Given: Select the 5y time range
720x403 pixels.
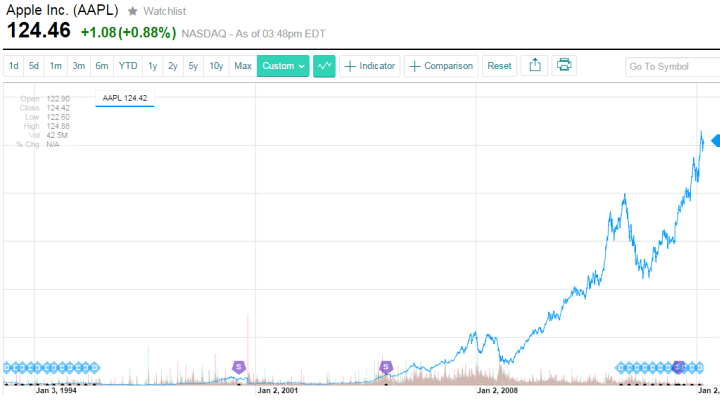Looking at the screenshot, I should click(x=193, y=66).
